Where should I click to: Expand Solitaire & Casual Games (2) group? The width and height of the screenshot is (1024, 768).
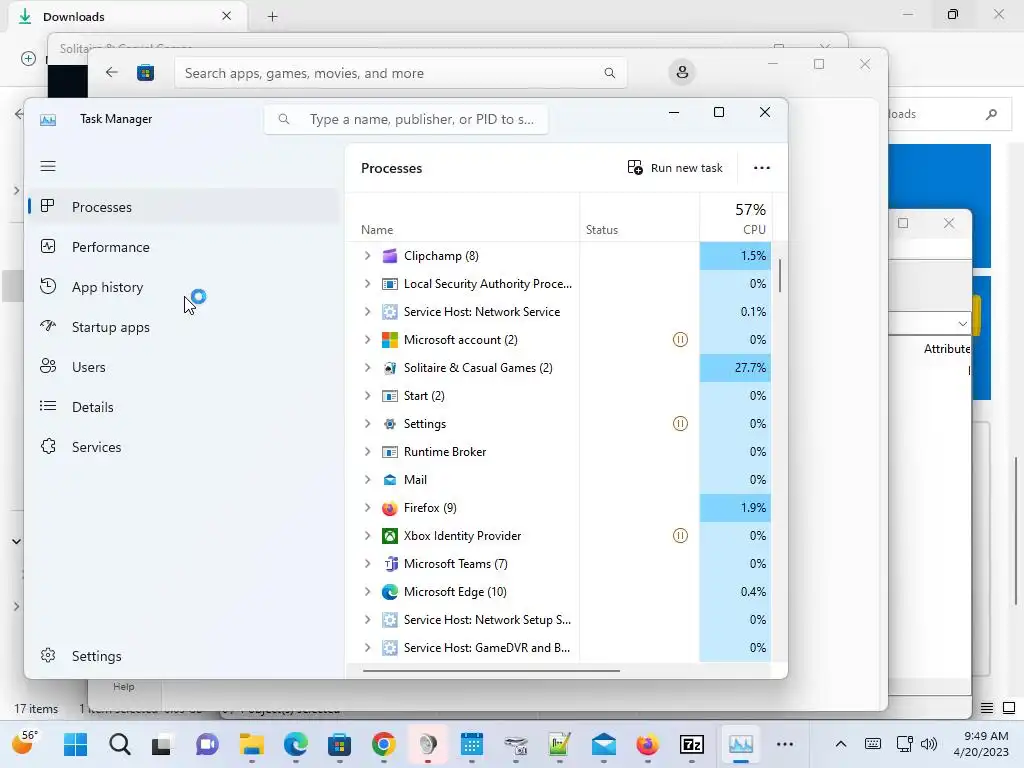tap(367, 368)
